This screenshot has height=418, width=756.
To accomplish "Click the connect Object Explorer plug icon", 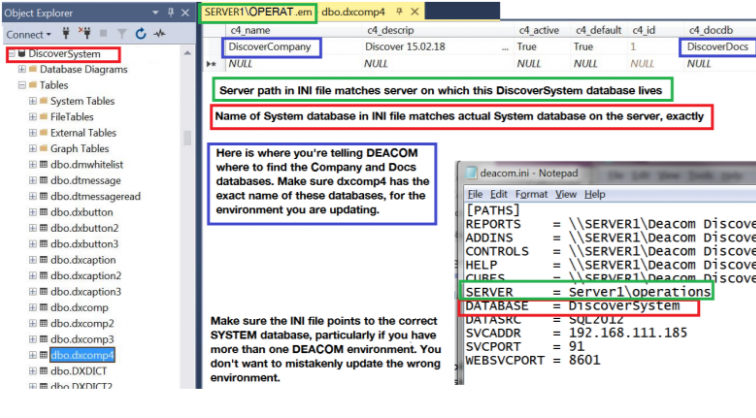I will (x=66, y=33).
